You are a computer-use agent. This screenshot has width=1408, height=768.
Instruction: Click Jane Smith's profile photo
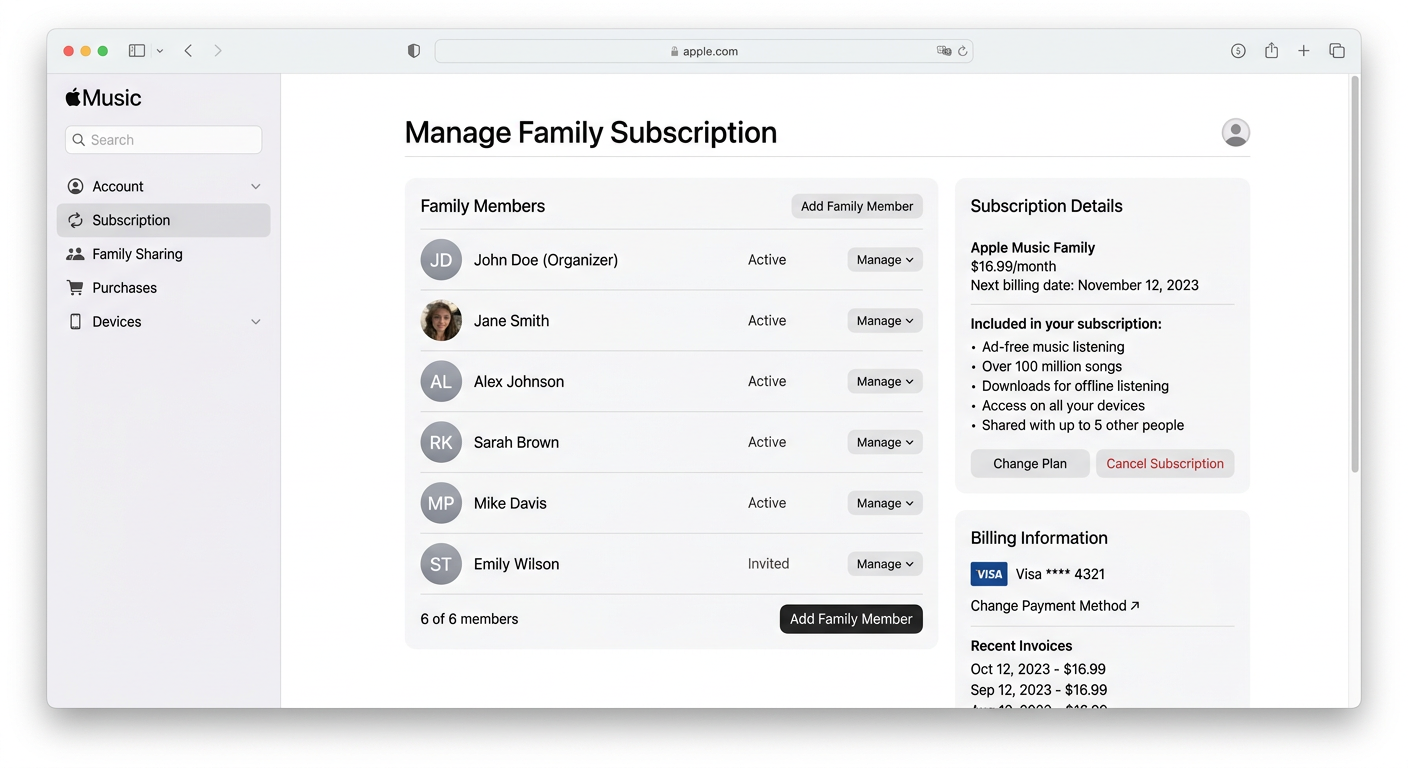click(x=441, y=321)
